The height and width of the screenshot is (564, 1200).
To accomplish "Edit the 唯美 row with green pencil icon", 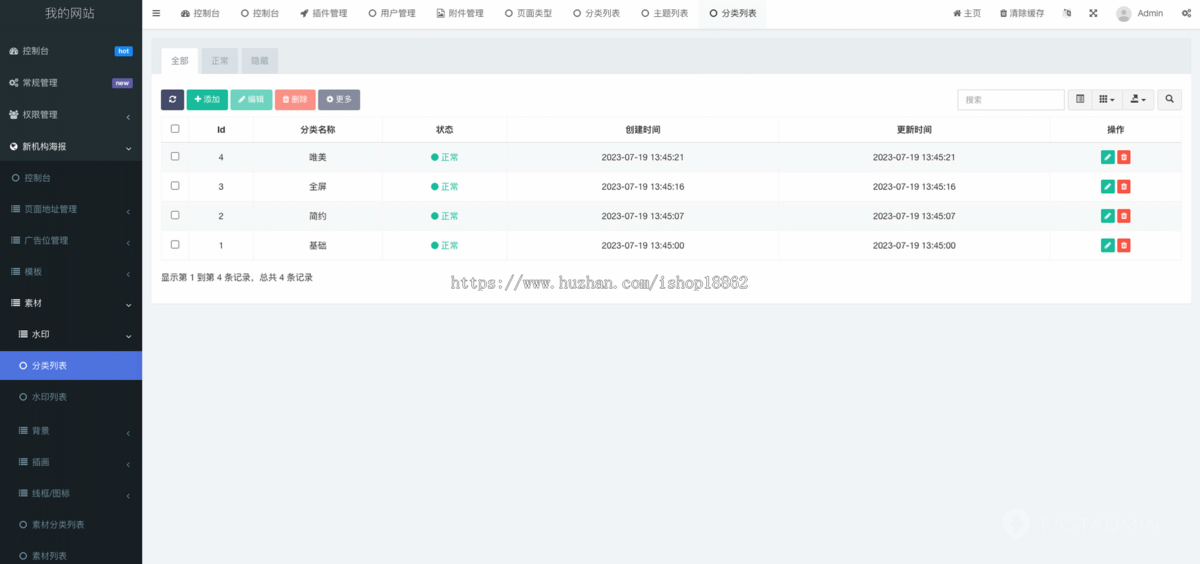I will (x=1108, y=157).
